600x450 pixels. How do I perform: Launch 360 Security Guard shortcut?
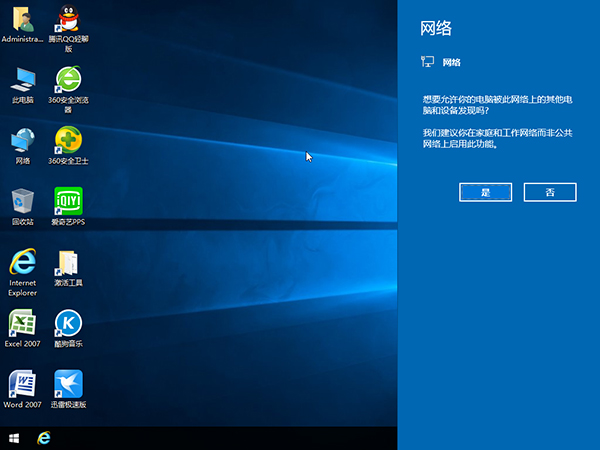[68, 141]
